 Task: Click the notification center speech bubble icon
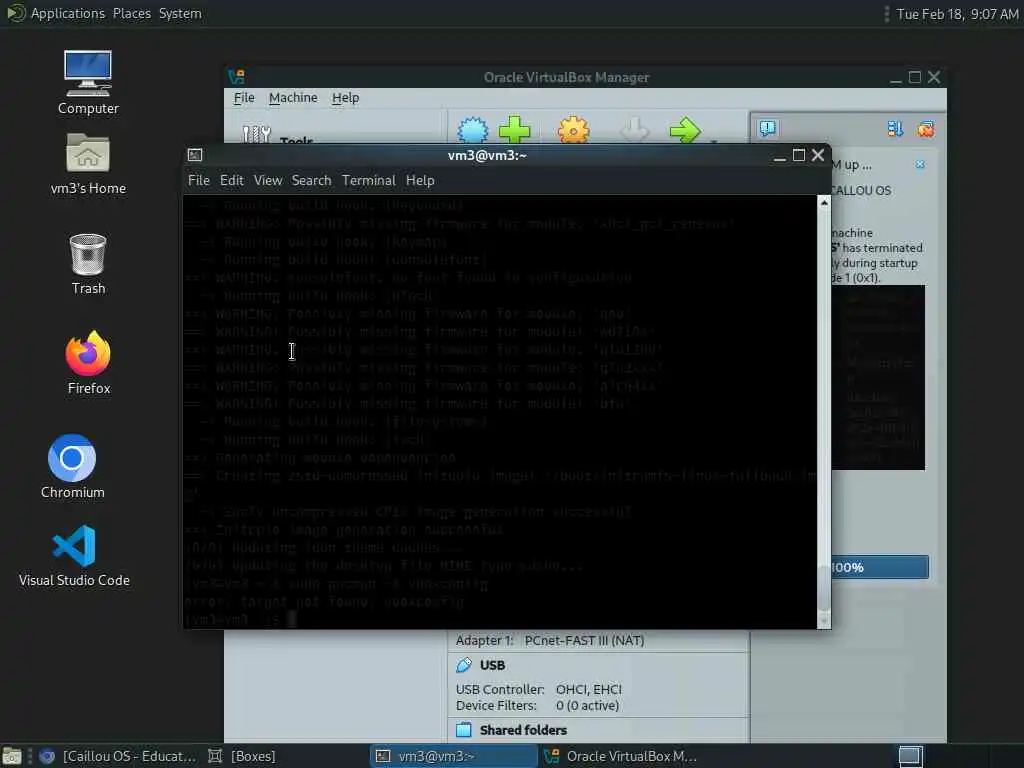click(x=768, y=129)
